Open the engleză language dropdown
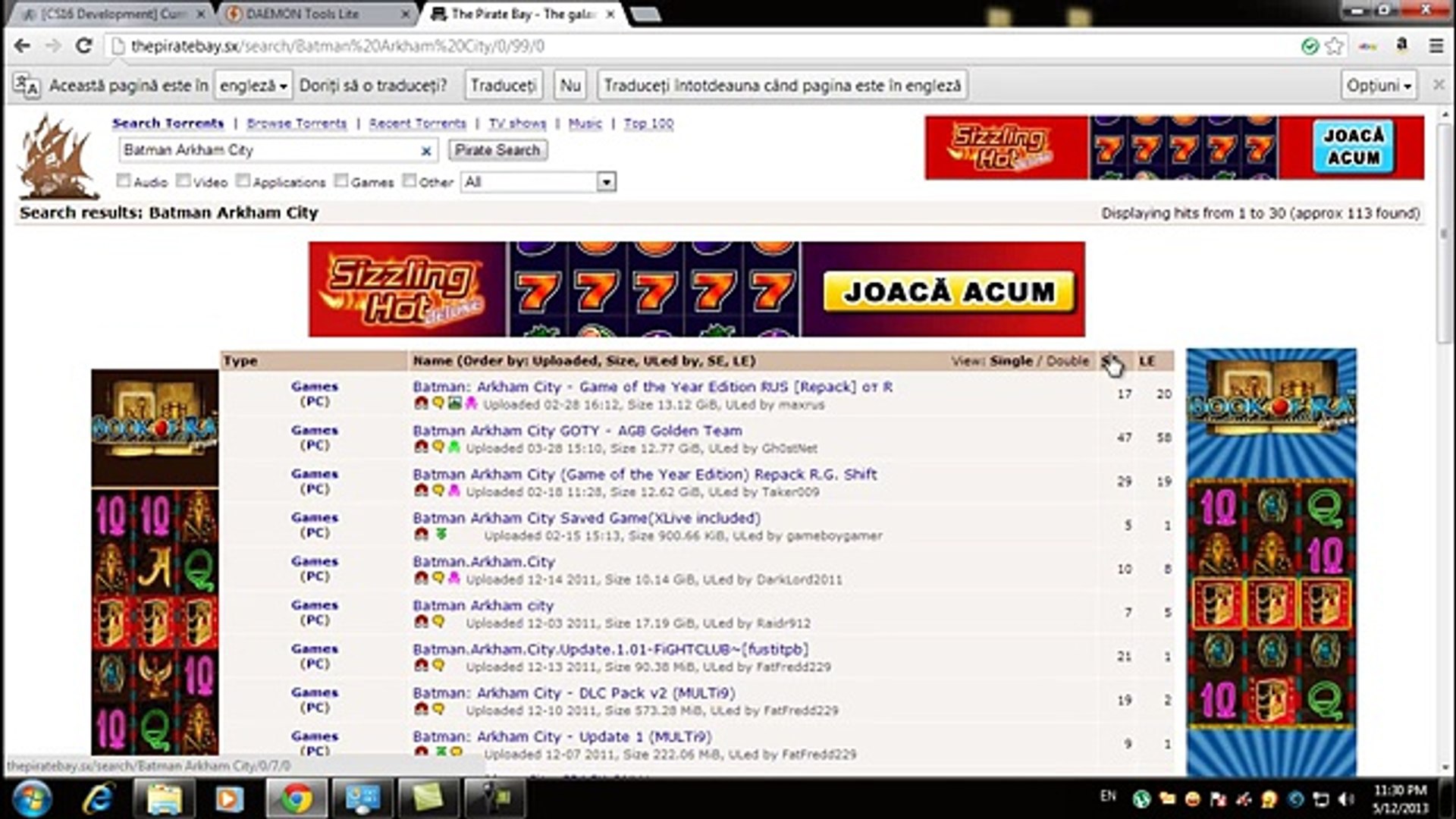The height and width of the screenshot is (819, 1456). click(253, 86)
